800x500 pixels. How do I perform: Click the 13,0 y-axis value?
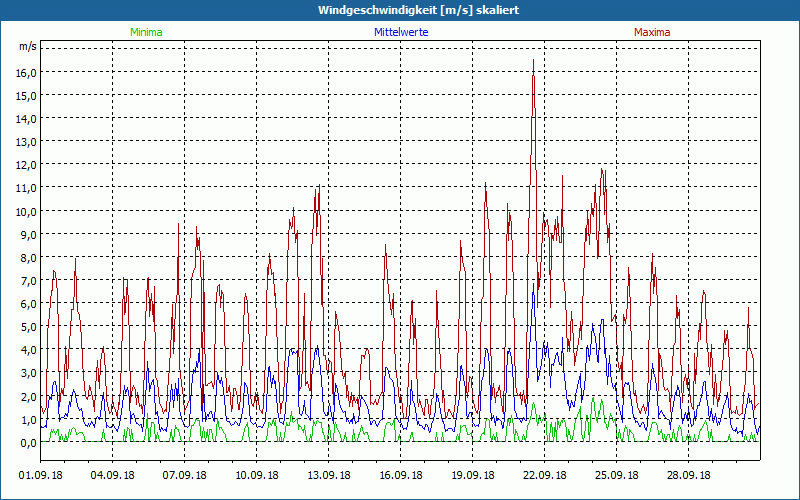click(27, 142)
